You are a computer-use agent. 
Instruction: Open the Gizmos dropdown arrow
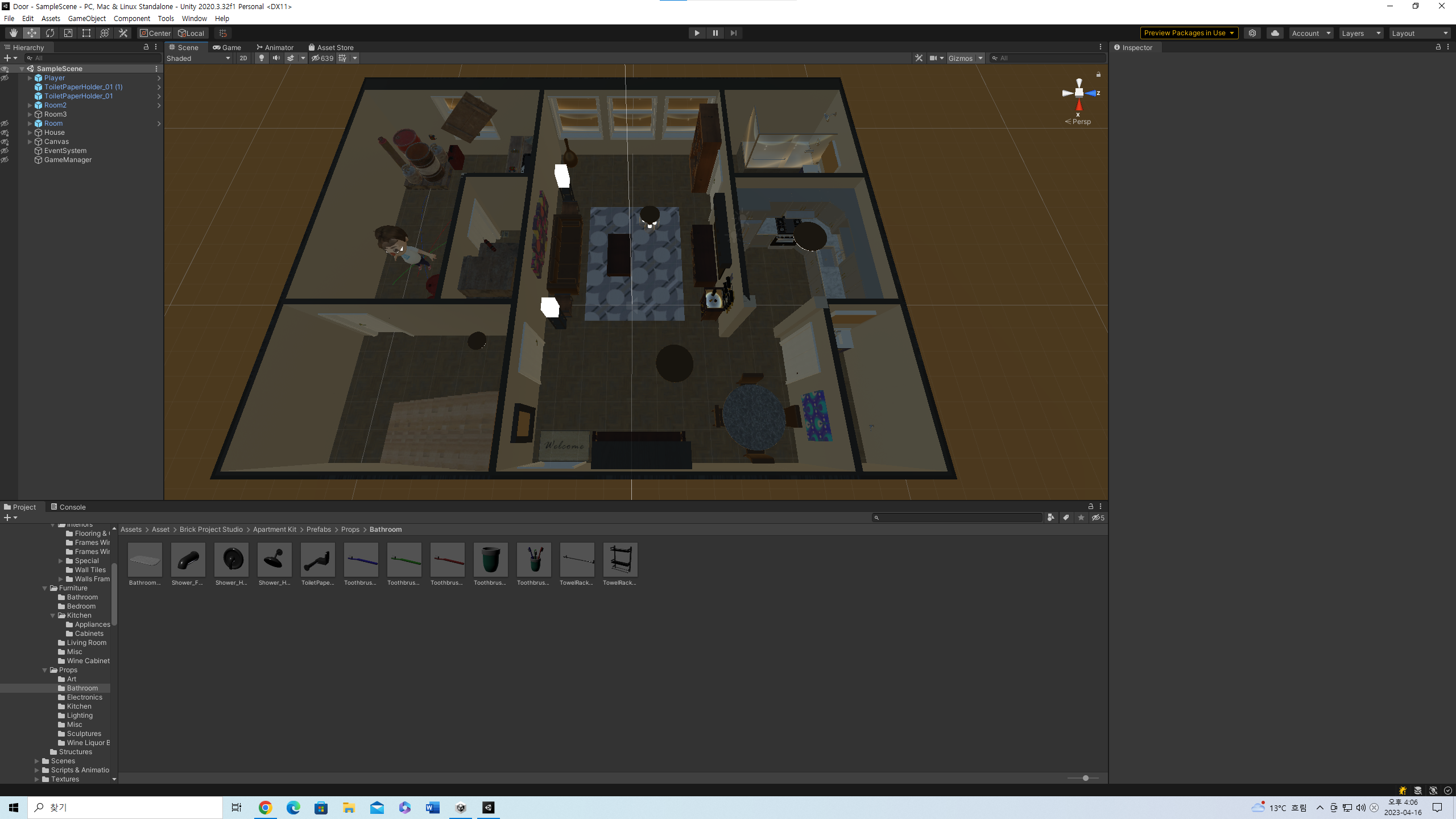(981, 58)
